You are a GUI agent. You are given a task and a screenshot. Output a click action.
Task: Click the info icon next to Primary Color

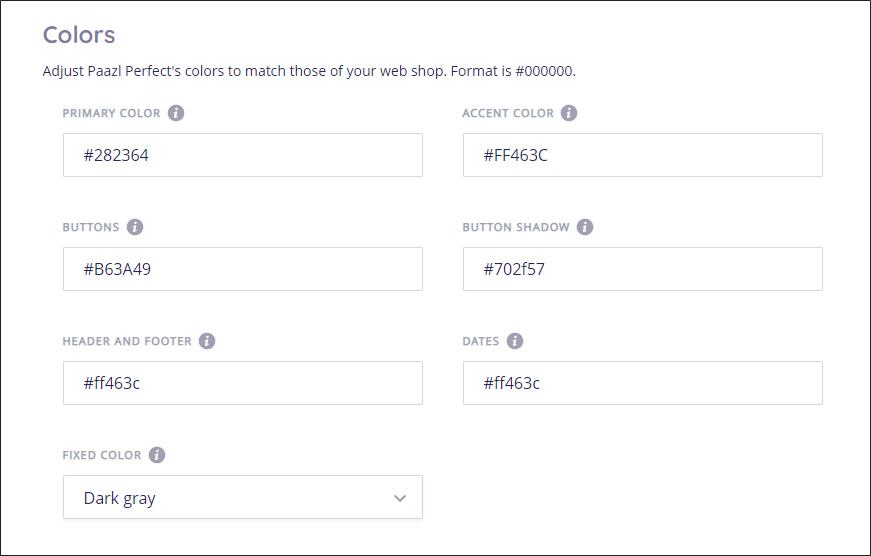176,113
